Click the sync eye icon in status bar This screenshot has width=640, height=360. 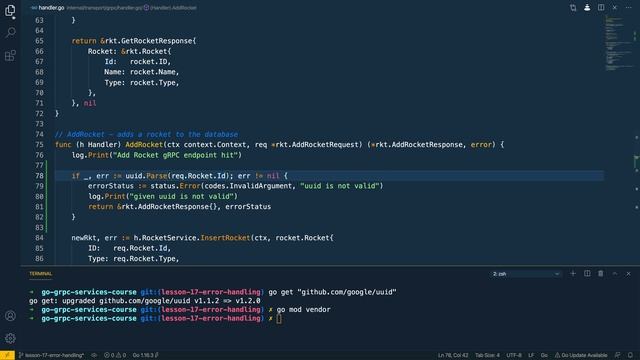[94, 355]
